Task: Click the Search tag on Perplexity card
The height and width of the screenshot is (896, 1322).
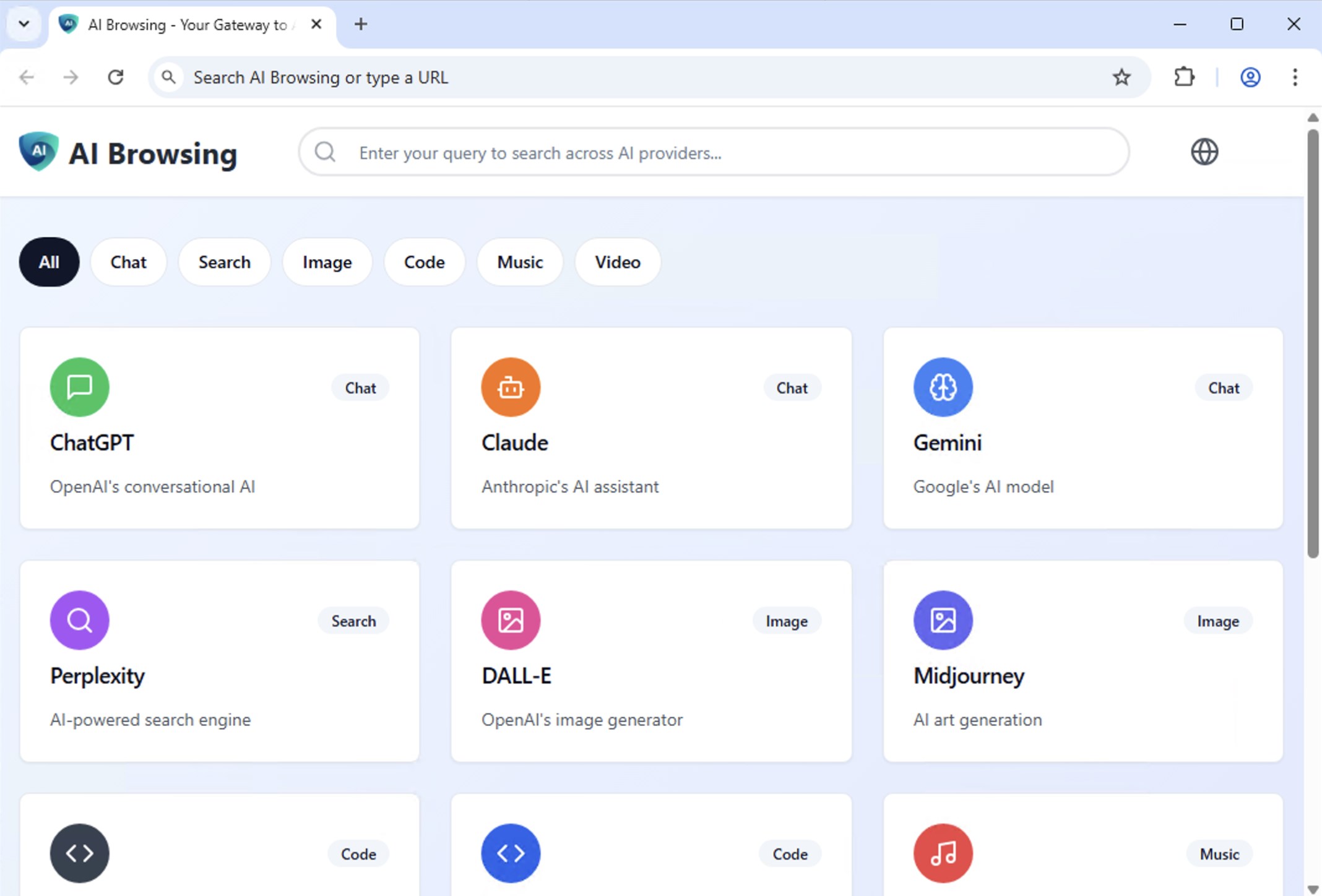Action: pos(353,621)
